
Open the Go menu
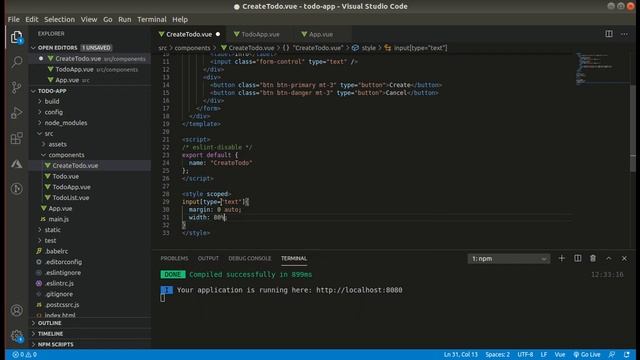click(107, 19)
